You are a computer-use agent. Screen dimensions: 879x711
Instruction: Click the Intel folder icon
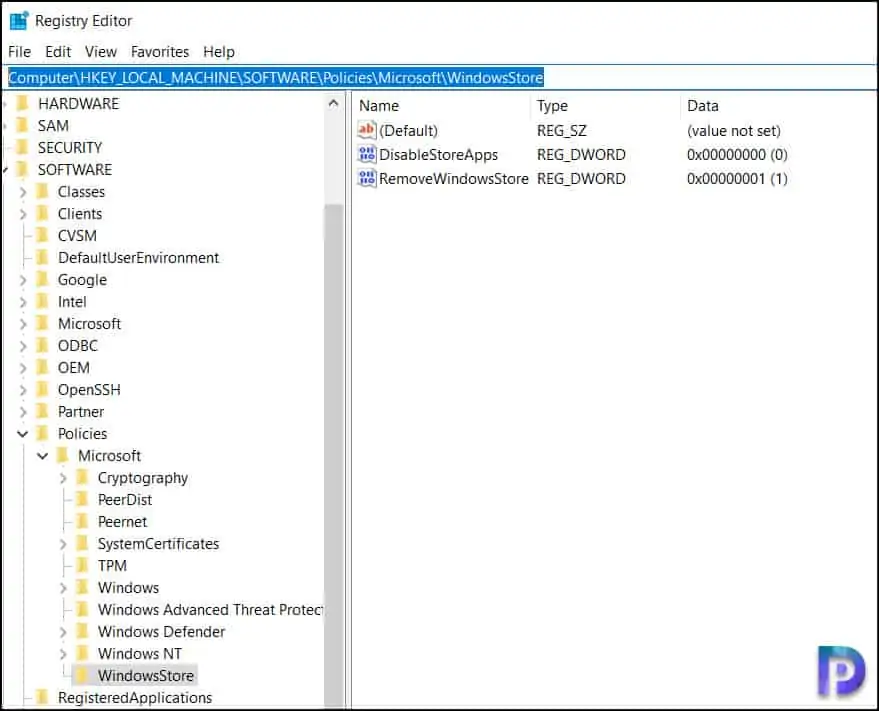point(43,301)
